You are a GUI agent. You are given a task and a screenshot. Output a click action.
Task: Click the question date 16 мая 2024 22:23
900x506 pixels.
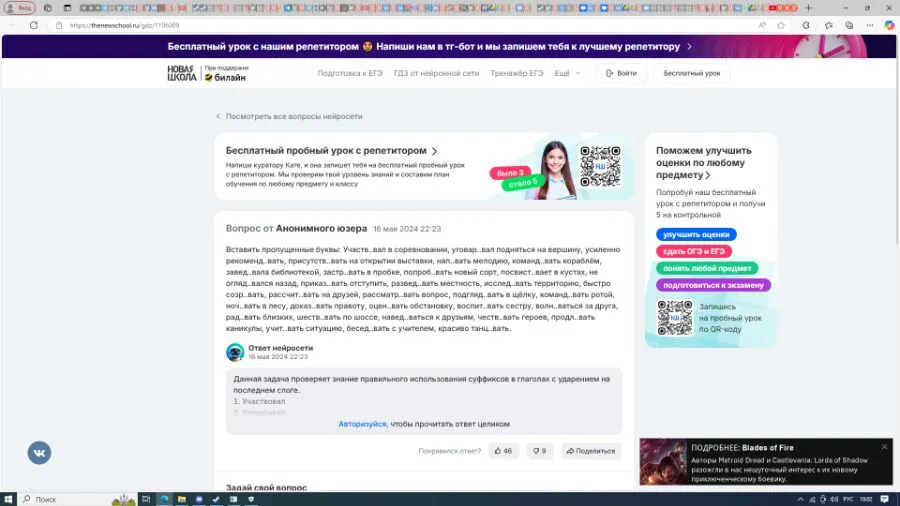tap(407, 229)
